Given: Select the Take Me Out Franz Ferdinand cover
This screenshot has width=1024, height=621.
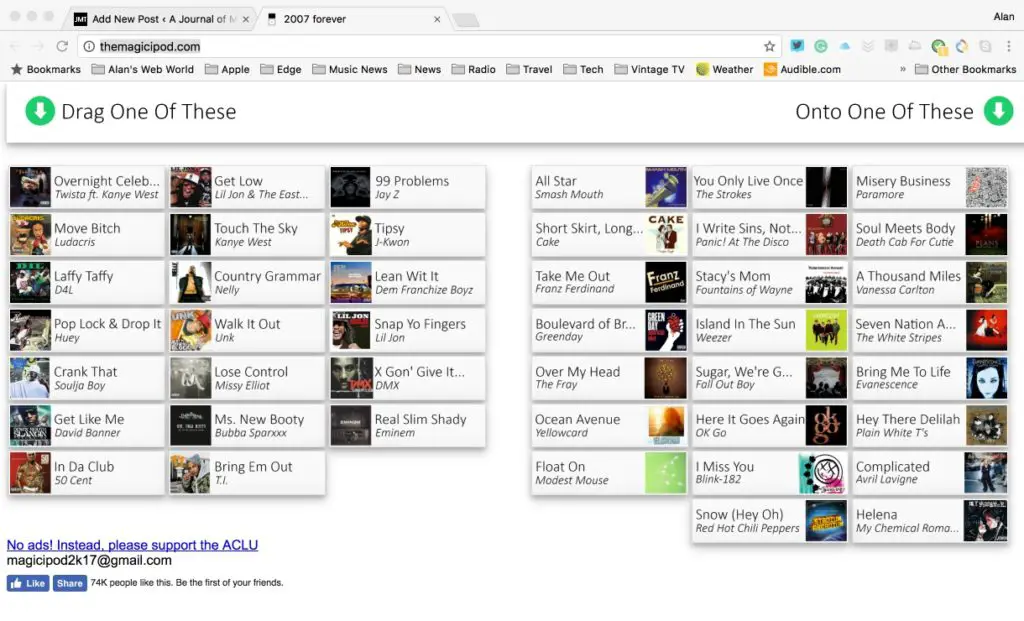Looking at the screenshot, I should coord(665,282).
